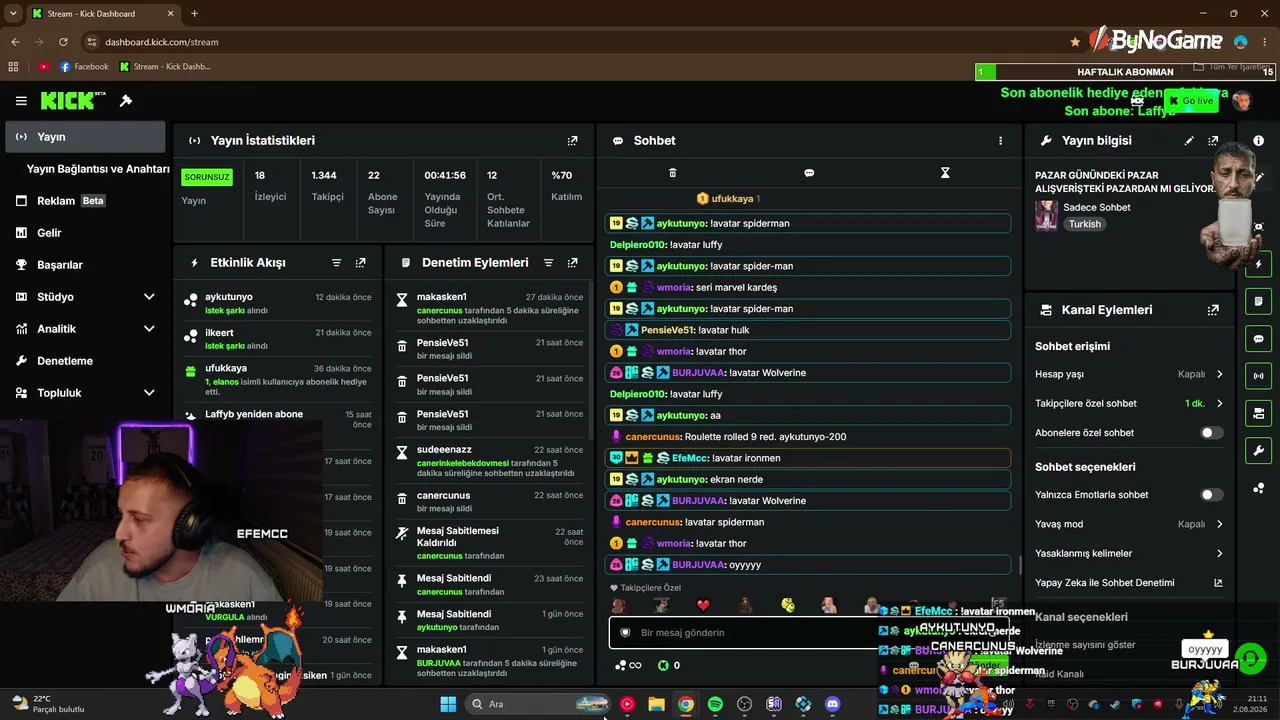Toggle Yalnızca Emotlarla sohbet switch
This screenshot has width=1280, height=720.
[1211, 495]
